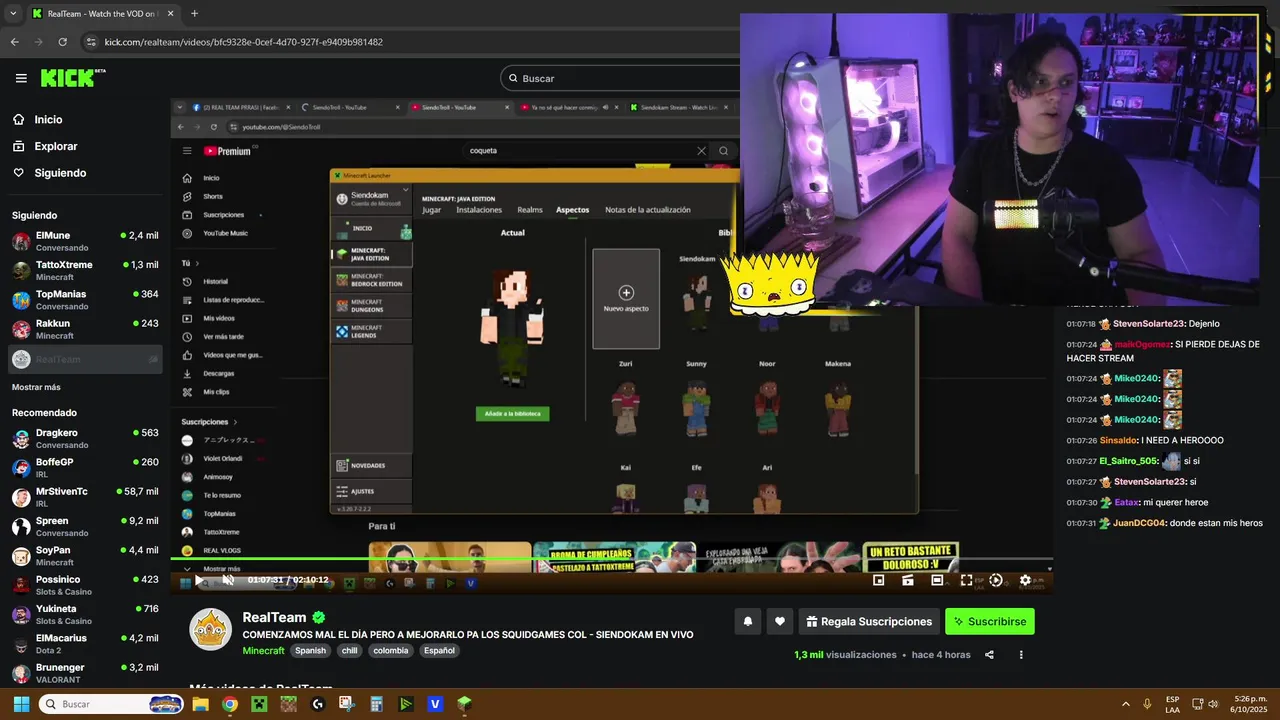Image resolution: width=1280 pixels, height=720 pixels.
Task: Seek on the green video progress bar
Action: click(x=611, y=559)
